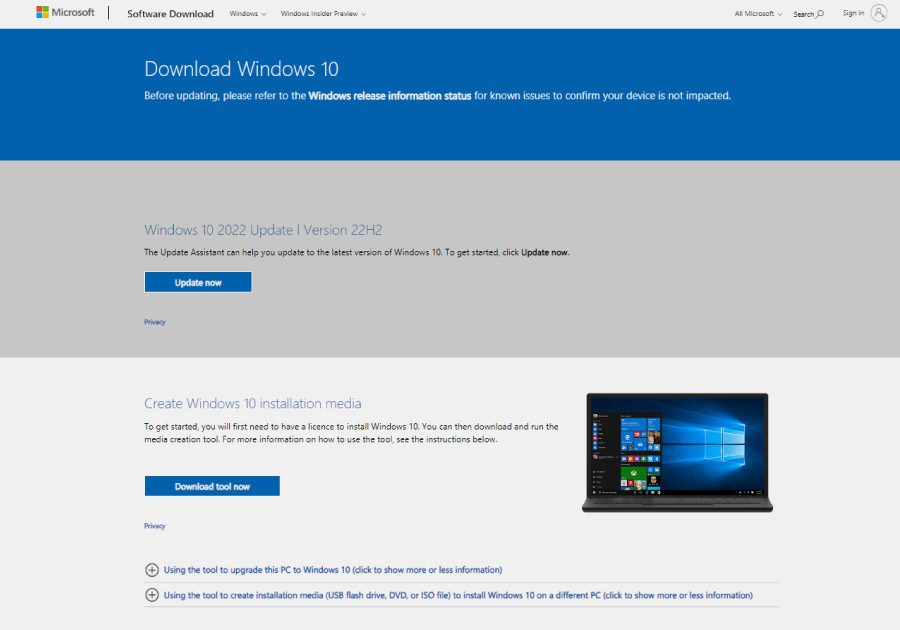Open Privacy link below Update now

pyautogui.click(x=154, y=321)
